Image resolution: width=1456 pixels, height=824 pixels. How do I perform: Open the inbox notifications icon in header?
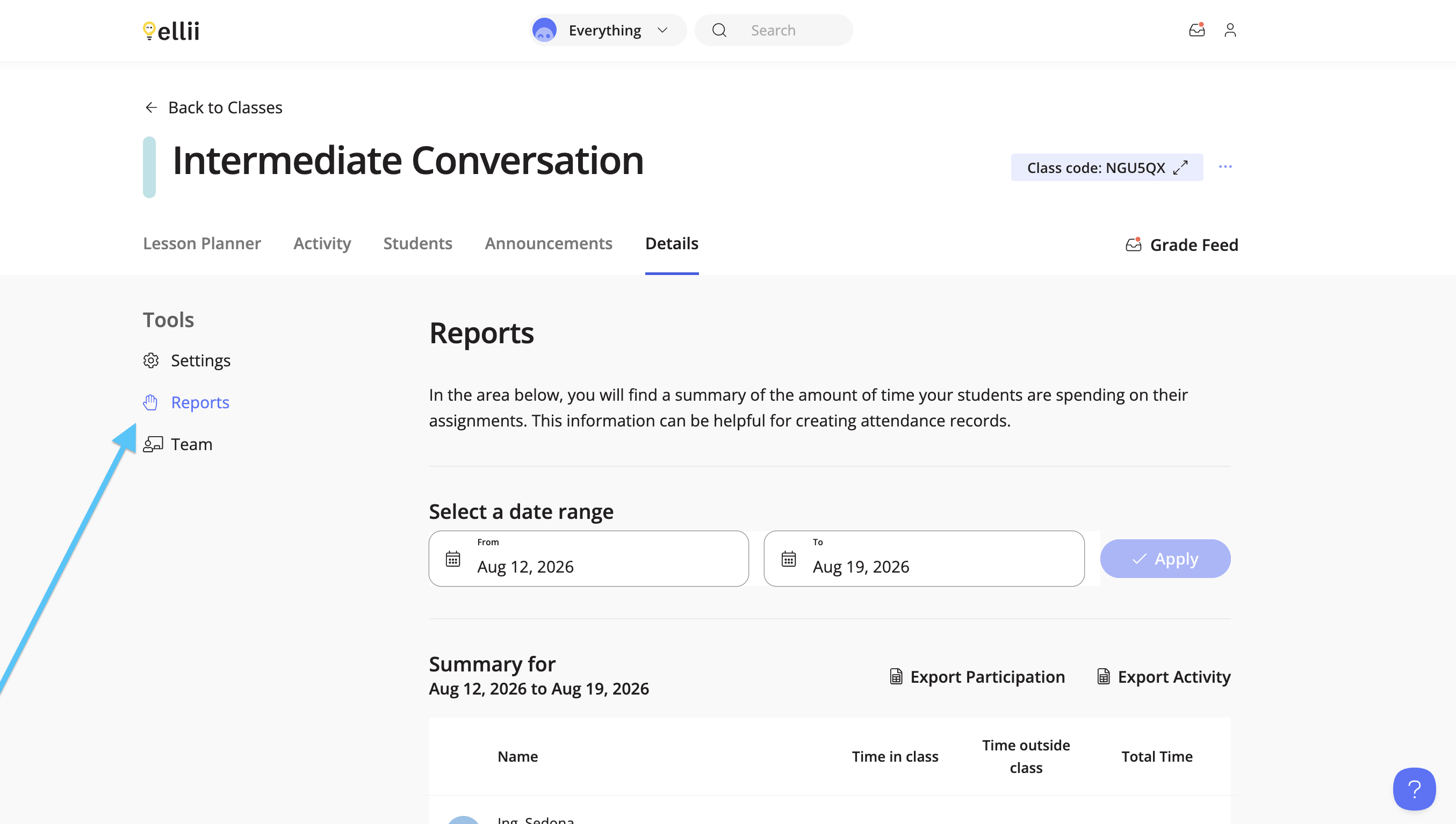pyautogui.click(x=1196, y=30)
